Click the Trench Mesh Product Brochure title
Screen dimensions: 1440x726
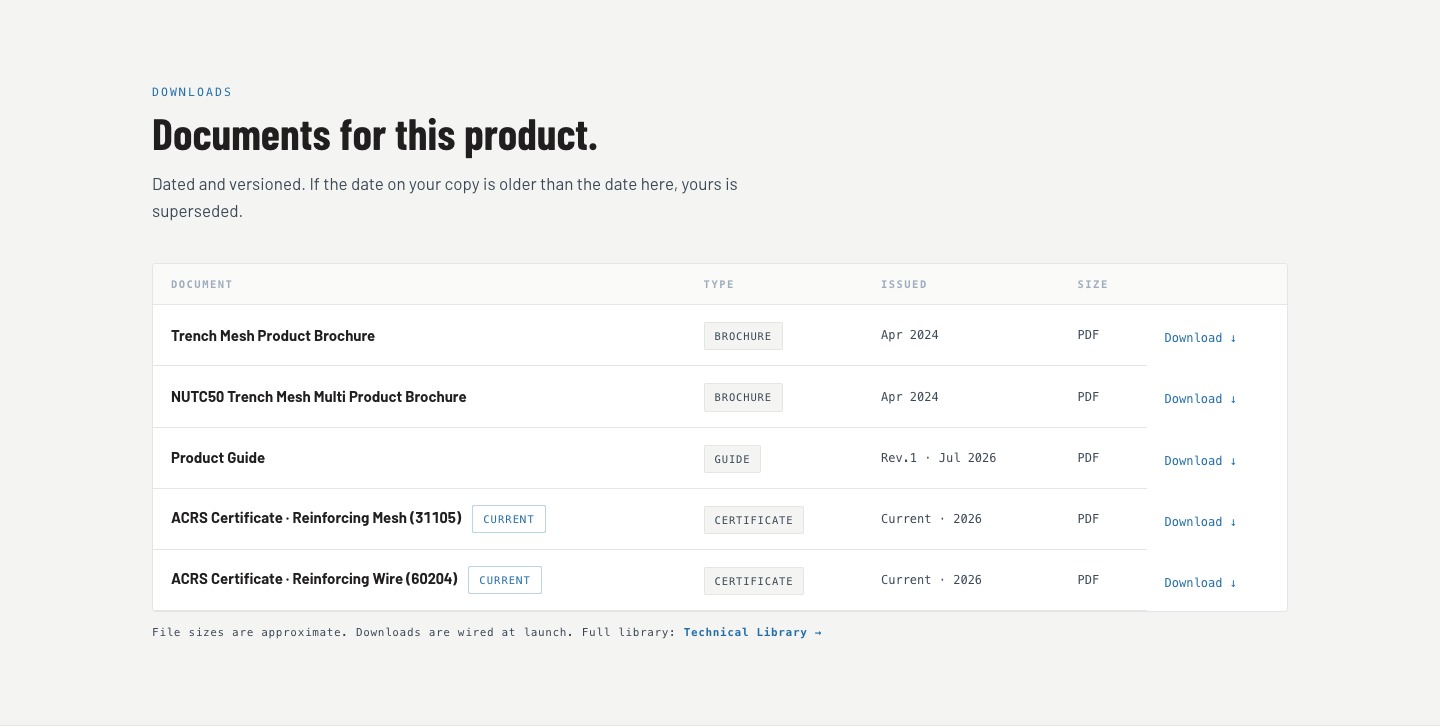273,336
